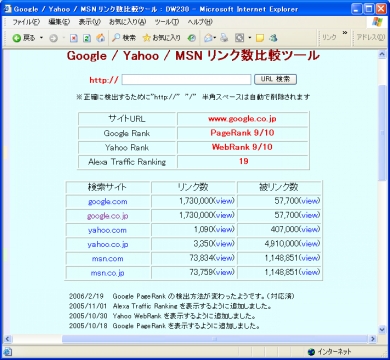The image size is (390, 360).
Task: Open the Favorites star toolbar button
Action: click(162, 38)
